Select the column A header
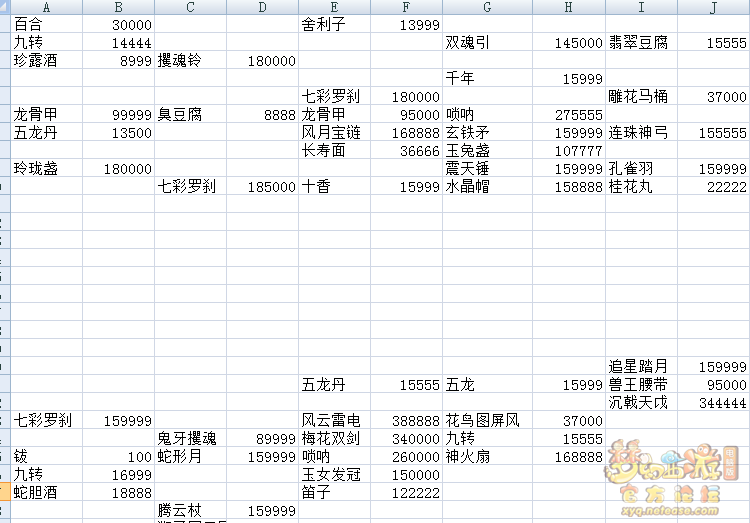Image resolution: width=750 pixels, height=523 pixels. click(x=47, y=7)
